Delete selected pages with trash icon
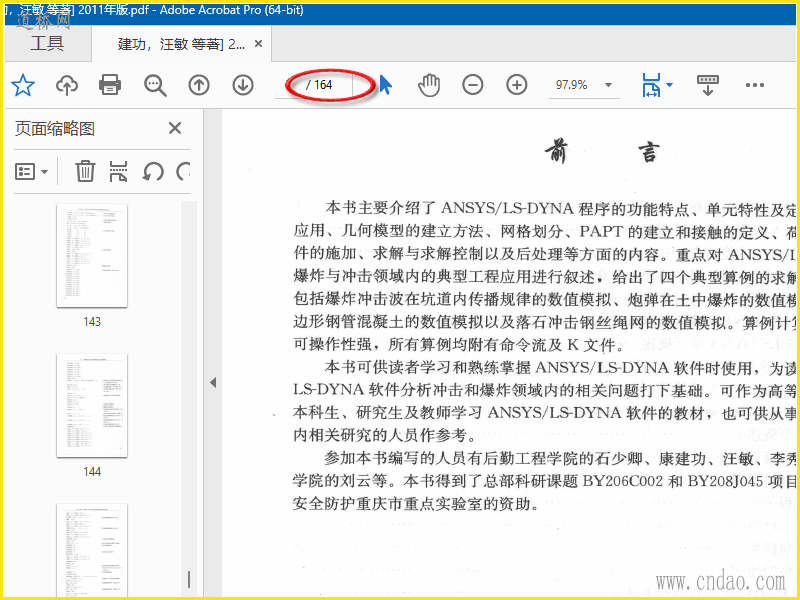The width and height of the screenshot is (800, 600). tap(85, 171)
